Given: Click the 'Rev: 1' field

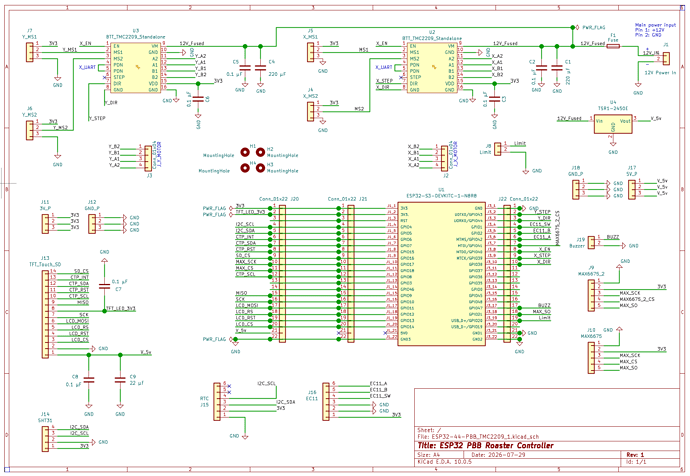Looking at the screenshot, I should (635, 454).
